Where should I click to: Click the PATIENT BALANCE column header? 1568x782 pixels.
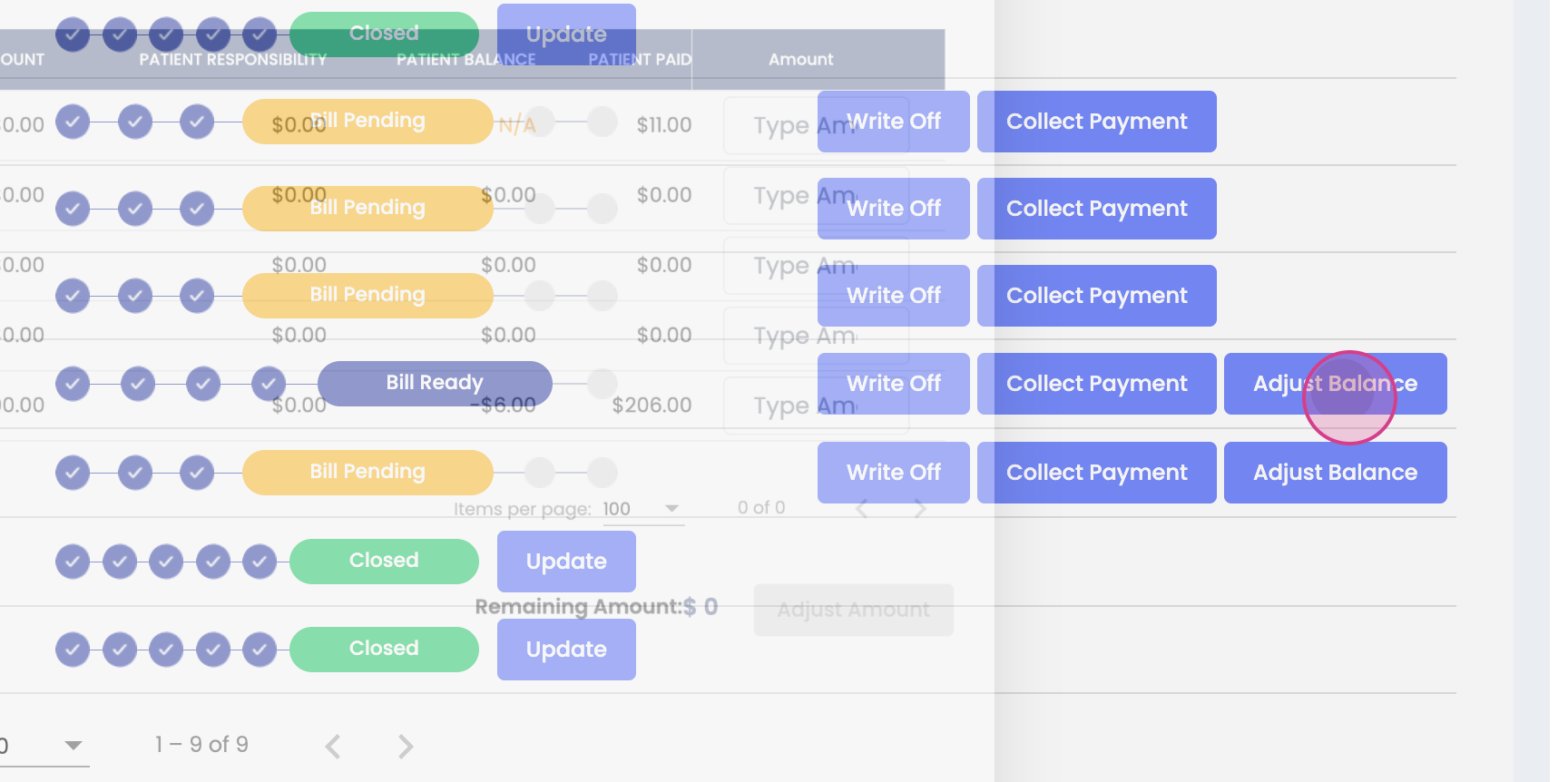[x=465, y=60]
